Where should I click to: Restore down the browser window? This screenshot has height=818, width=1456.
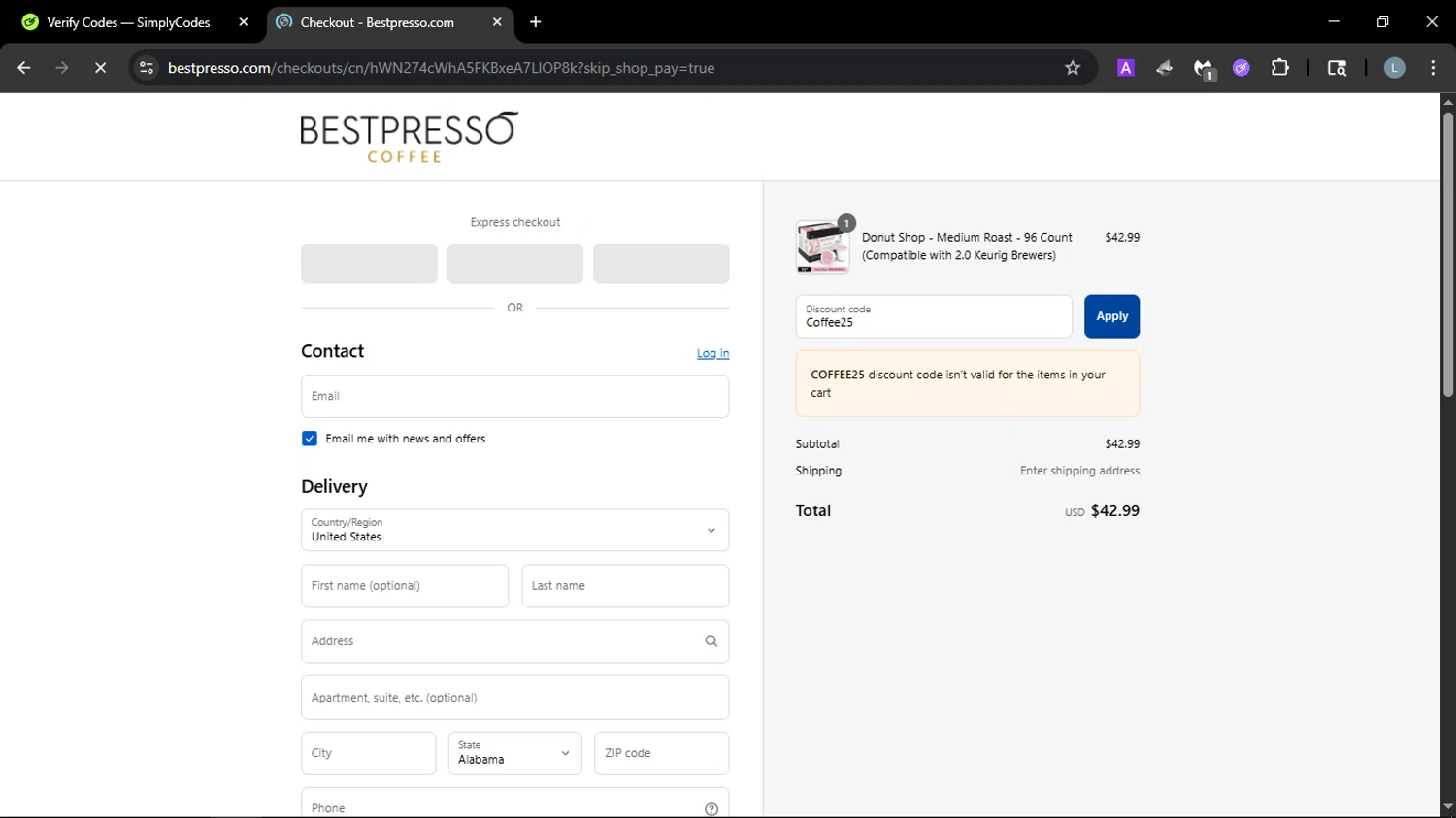[x=1382, y=21]
